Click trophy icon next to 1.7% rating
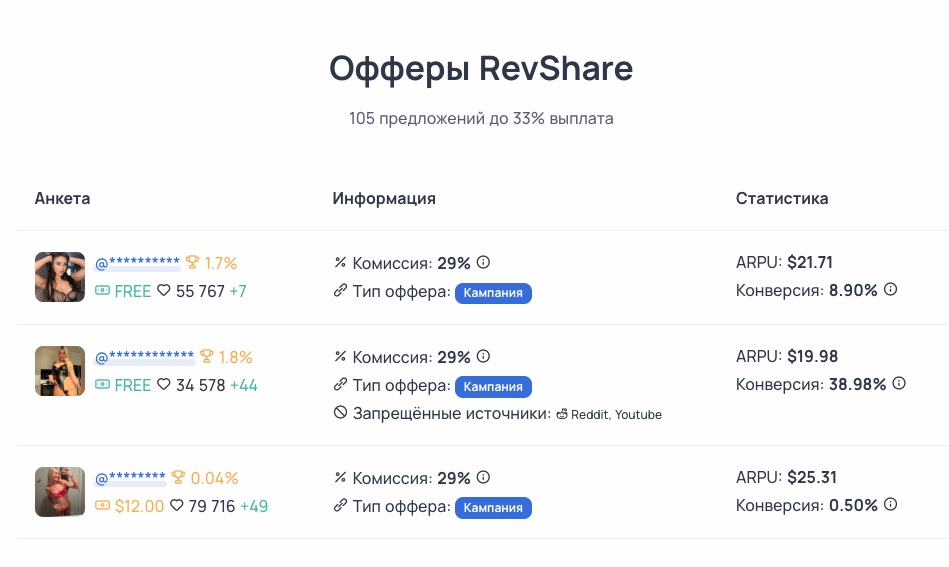Image resolution: width=949 pixels, height=567 pixels. click(192, 262)
